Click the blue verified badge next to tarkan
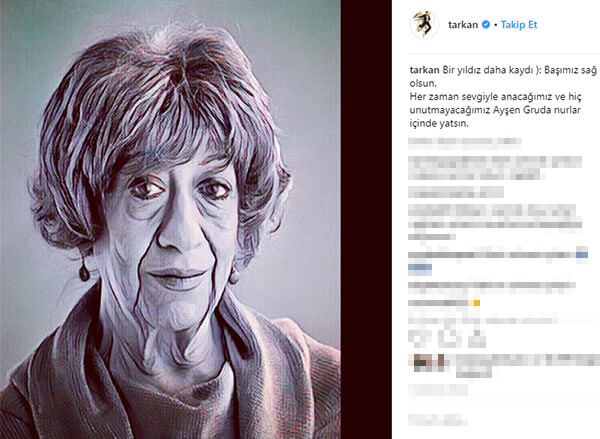Screen dimensions: 600x439 (486, 24)
